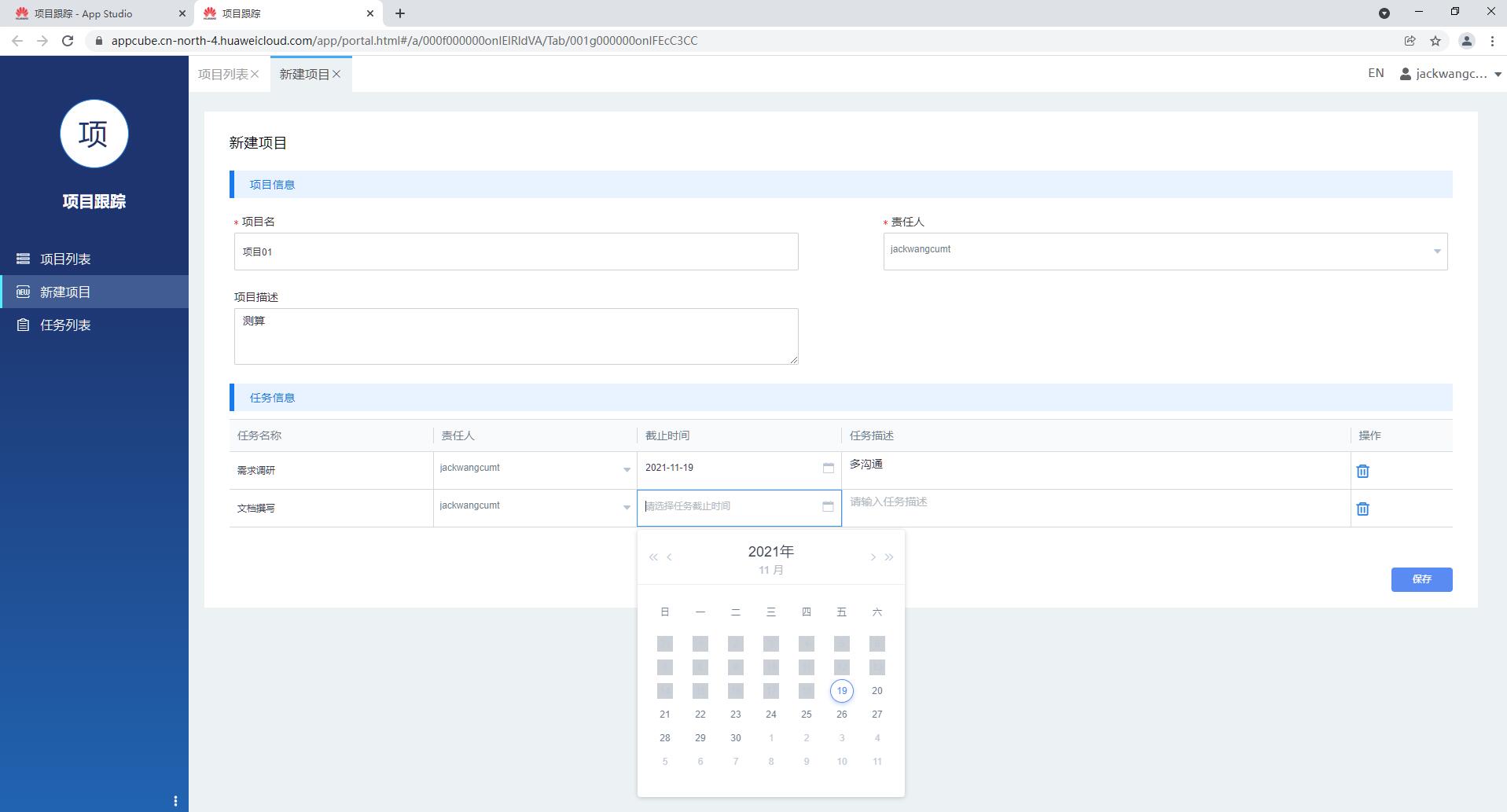
Task: Select day 26 in the calendar
Action: [841, 715]
